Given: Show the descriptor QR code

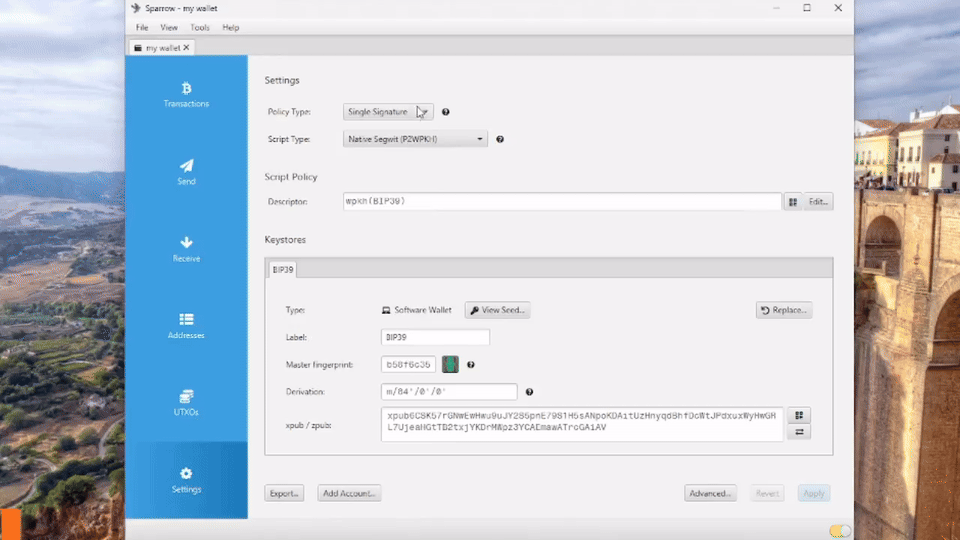Looking at the screenshot, I should point(792,201).
